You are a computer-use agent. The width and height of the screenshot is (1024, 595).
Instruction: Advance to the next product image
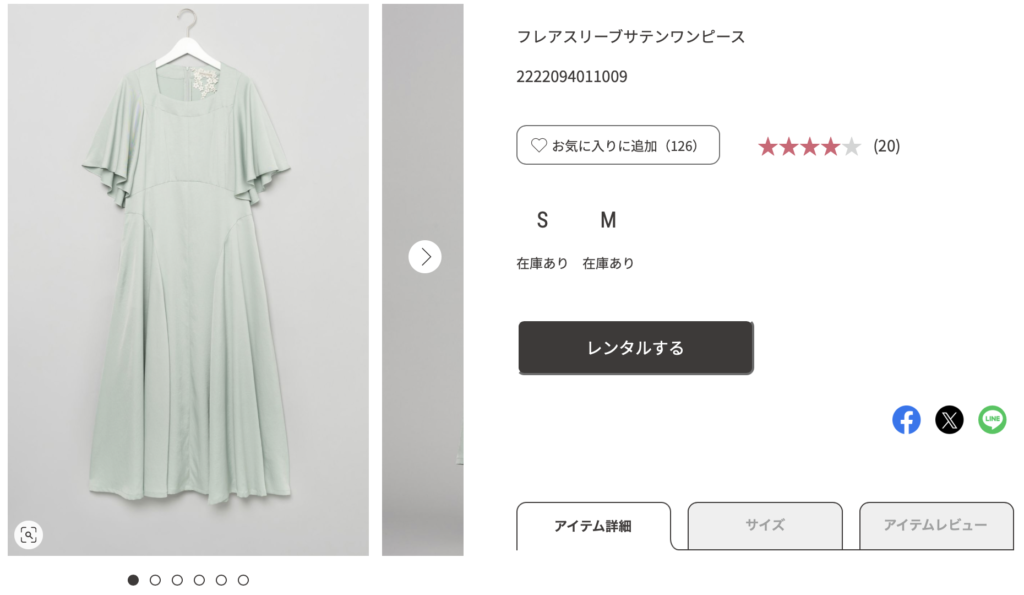[425, 257]
